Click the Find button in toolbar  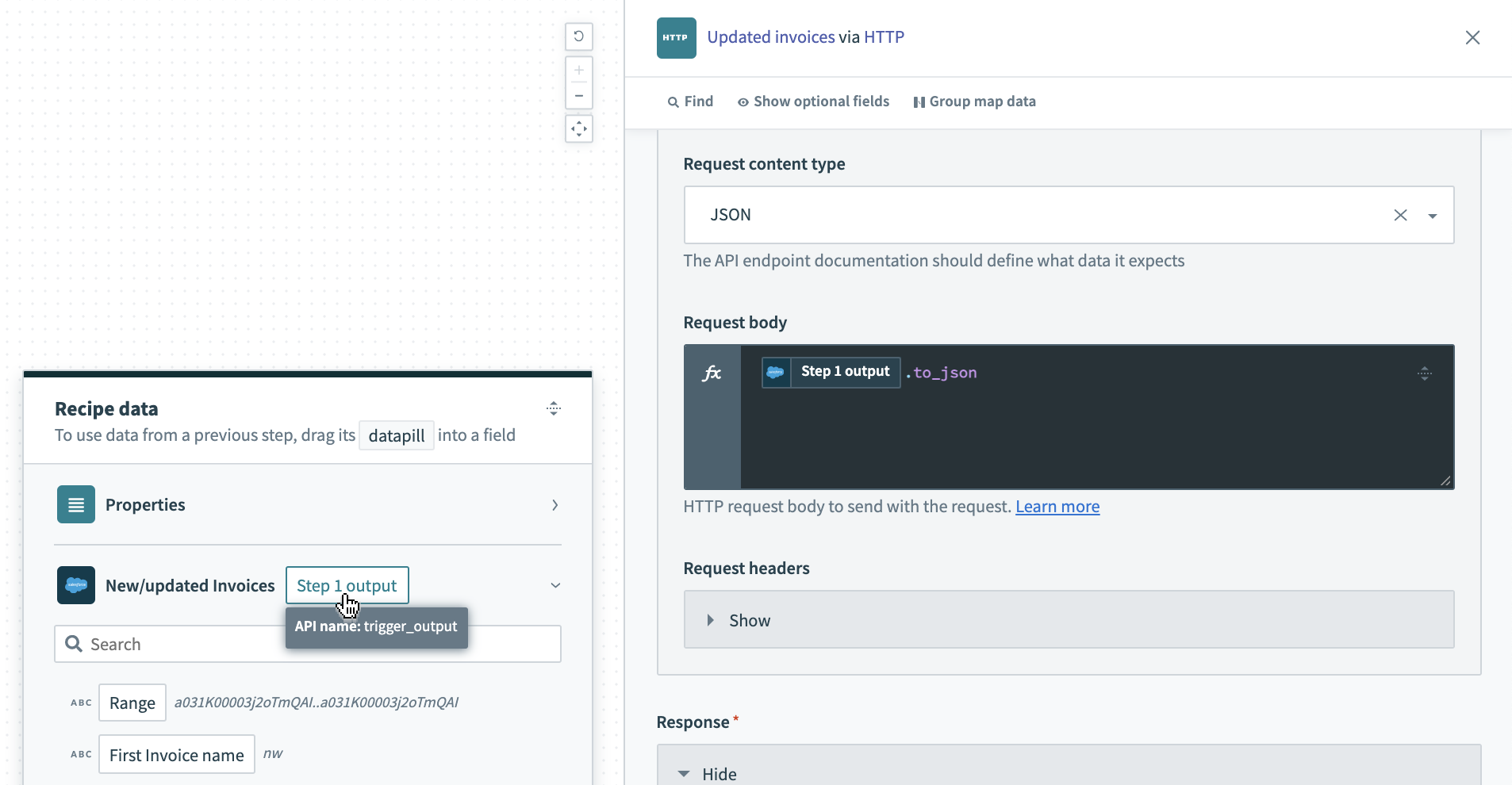click(x=690, y=101)
